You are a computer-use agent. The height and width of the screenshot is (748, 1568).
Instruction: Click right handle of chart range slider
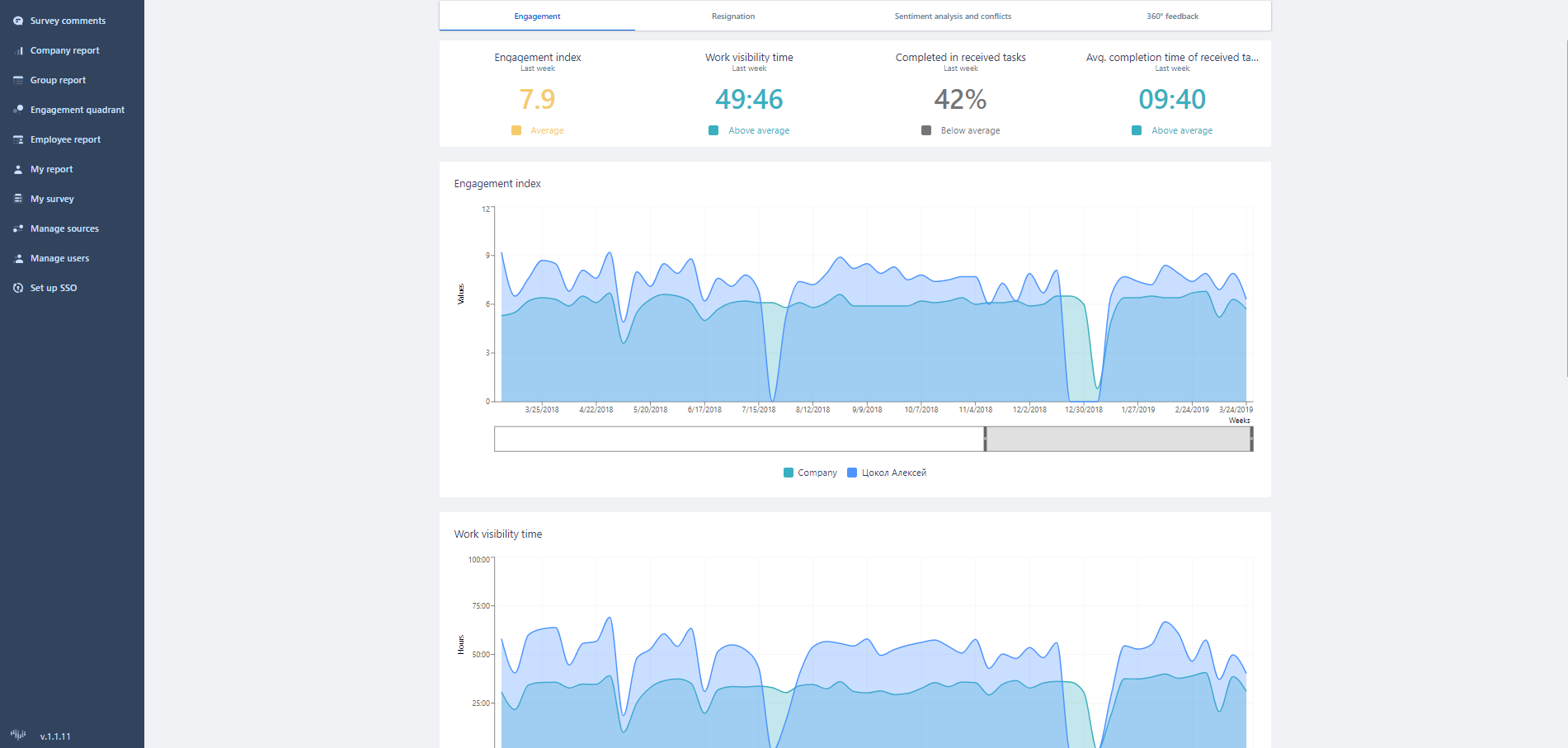[1251, 440]
